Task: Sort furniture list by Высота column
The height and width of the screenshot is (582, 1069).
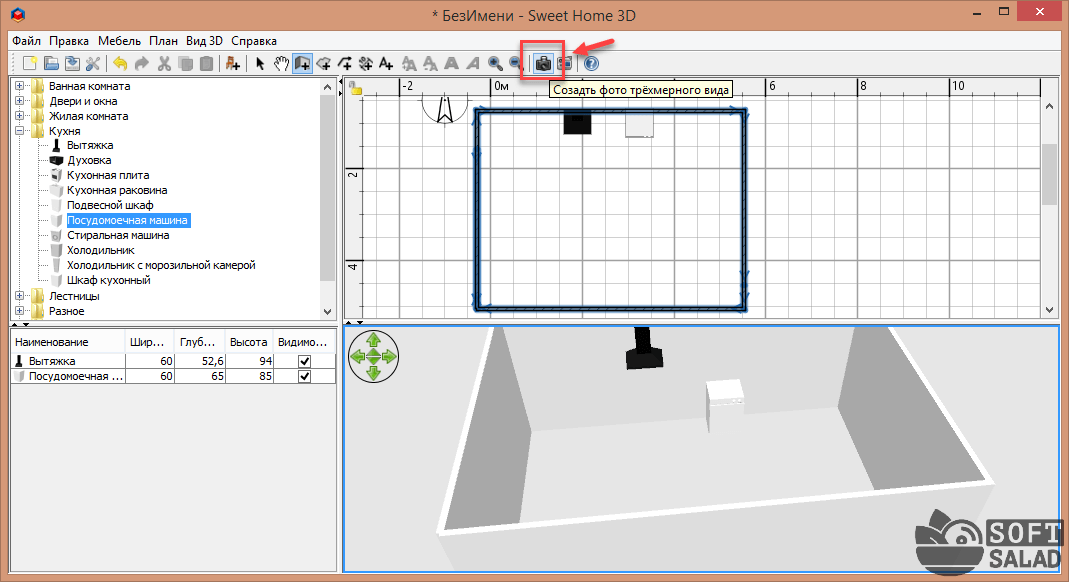Action: pos(248,342)
